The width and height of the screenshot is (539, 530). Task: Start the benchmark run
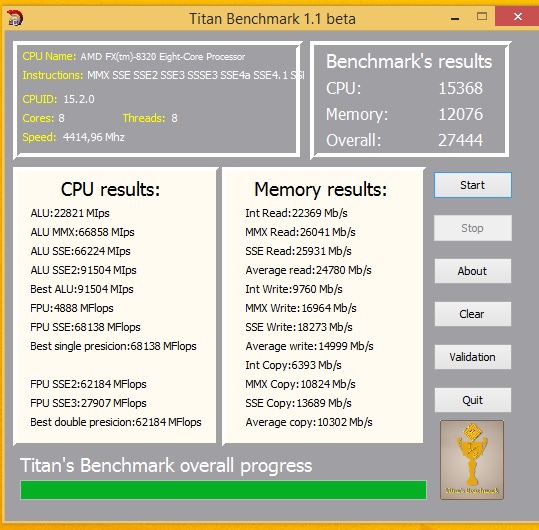(473, 185)
